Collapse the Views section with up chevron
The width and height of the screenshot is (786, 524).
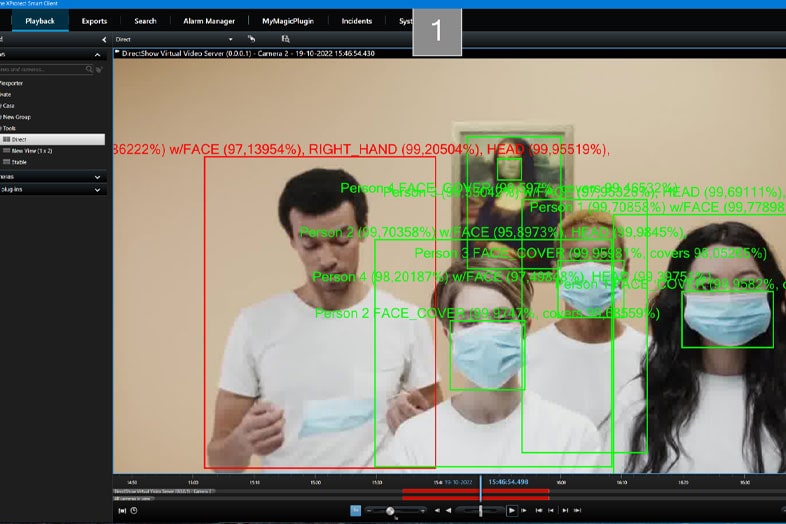click(97, 55)
